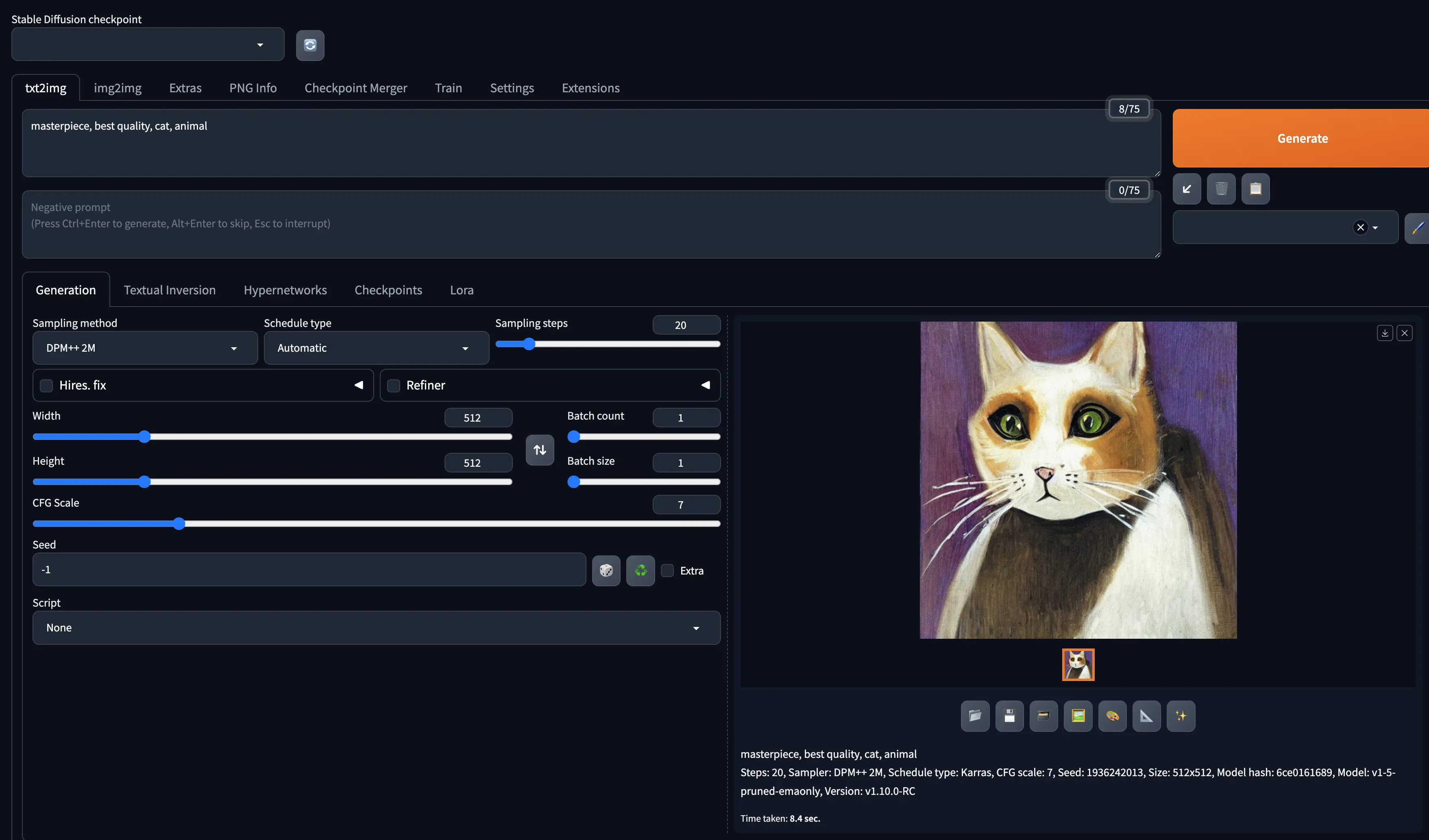
Task: Click the CFG Scale number field
Action: [x=686, y=505]
